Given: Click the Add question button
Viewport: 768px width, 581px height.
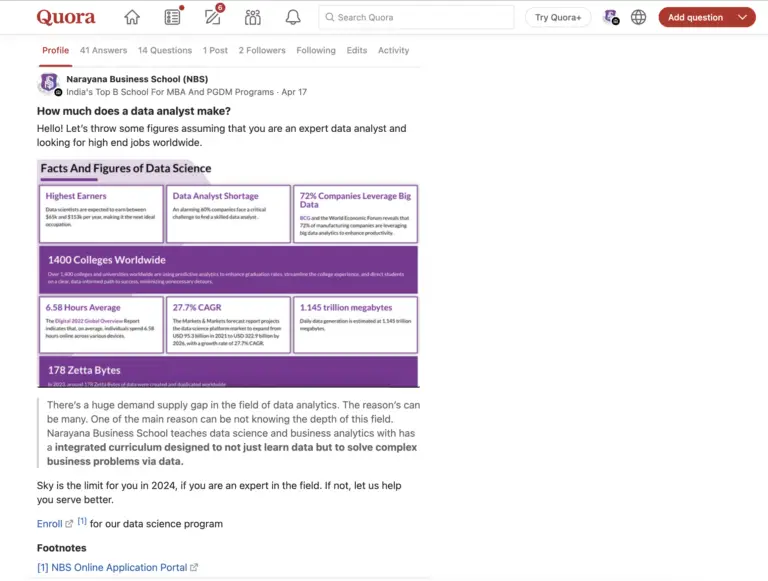Looking at the screenshot, I should tap(695, 17).
